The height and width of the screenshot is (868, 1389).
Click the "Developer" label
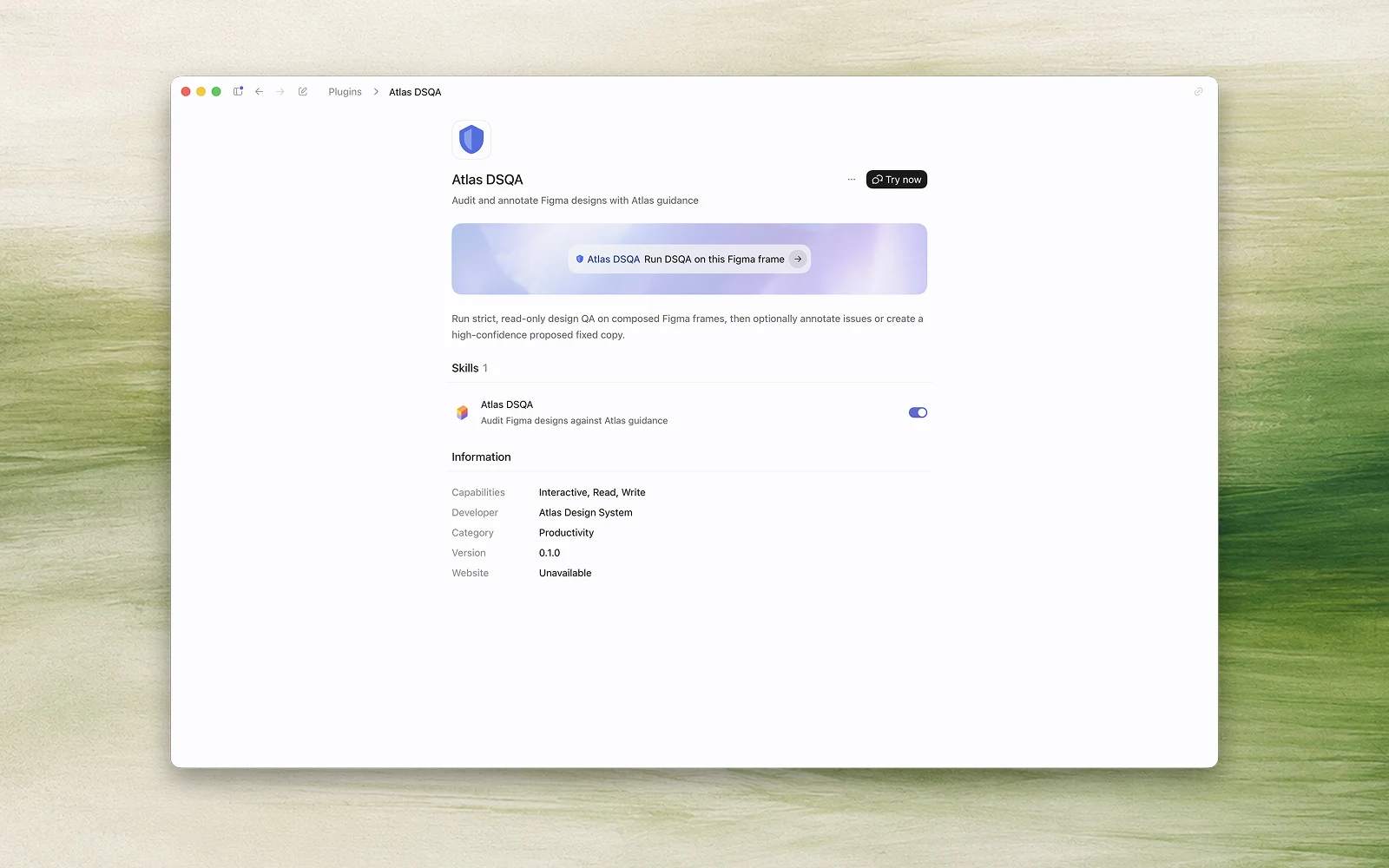click(475, 513)
